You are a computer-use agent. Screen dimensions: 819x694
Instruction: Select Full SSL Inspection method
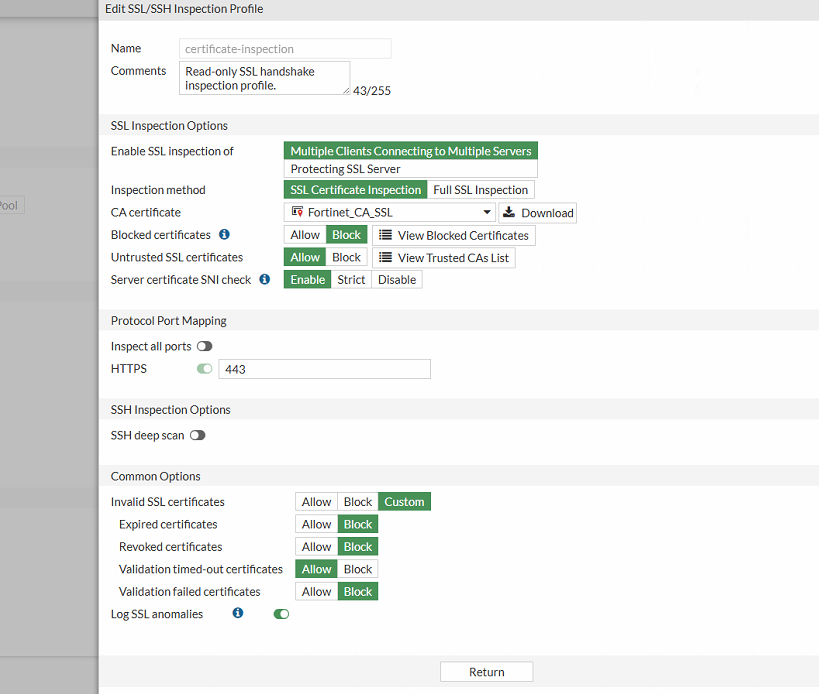(480, 190)
